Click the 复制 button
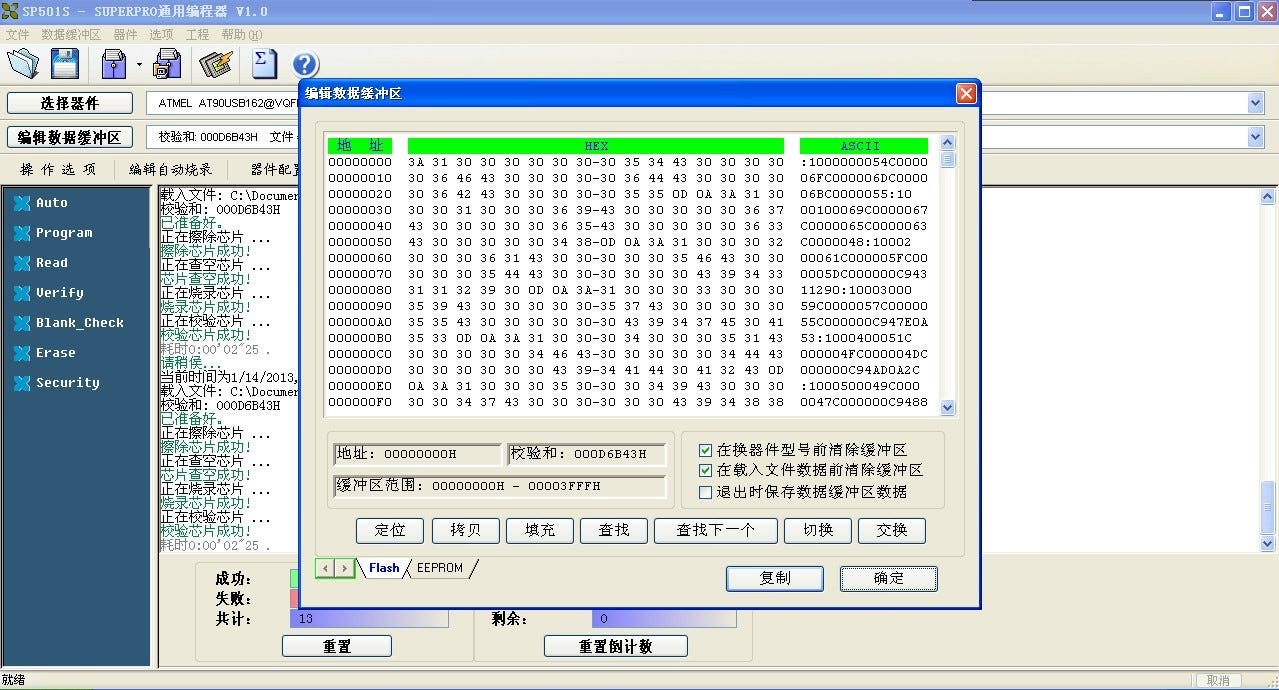1279x690 pixels. tap(775, 578)
